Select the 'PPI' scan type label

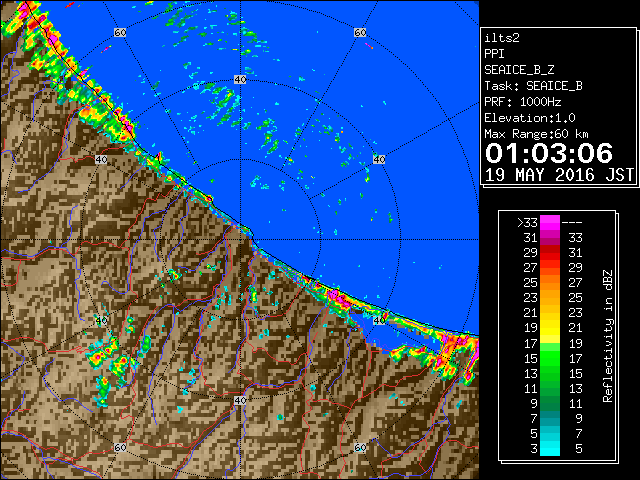pyautogui.click(x=494, y=54)
